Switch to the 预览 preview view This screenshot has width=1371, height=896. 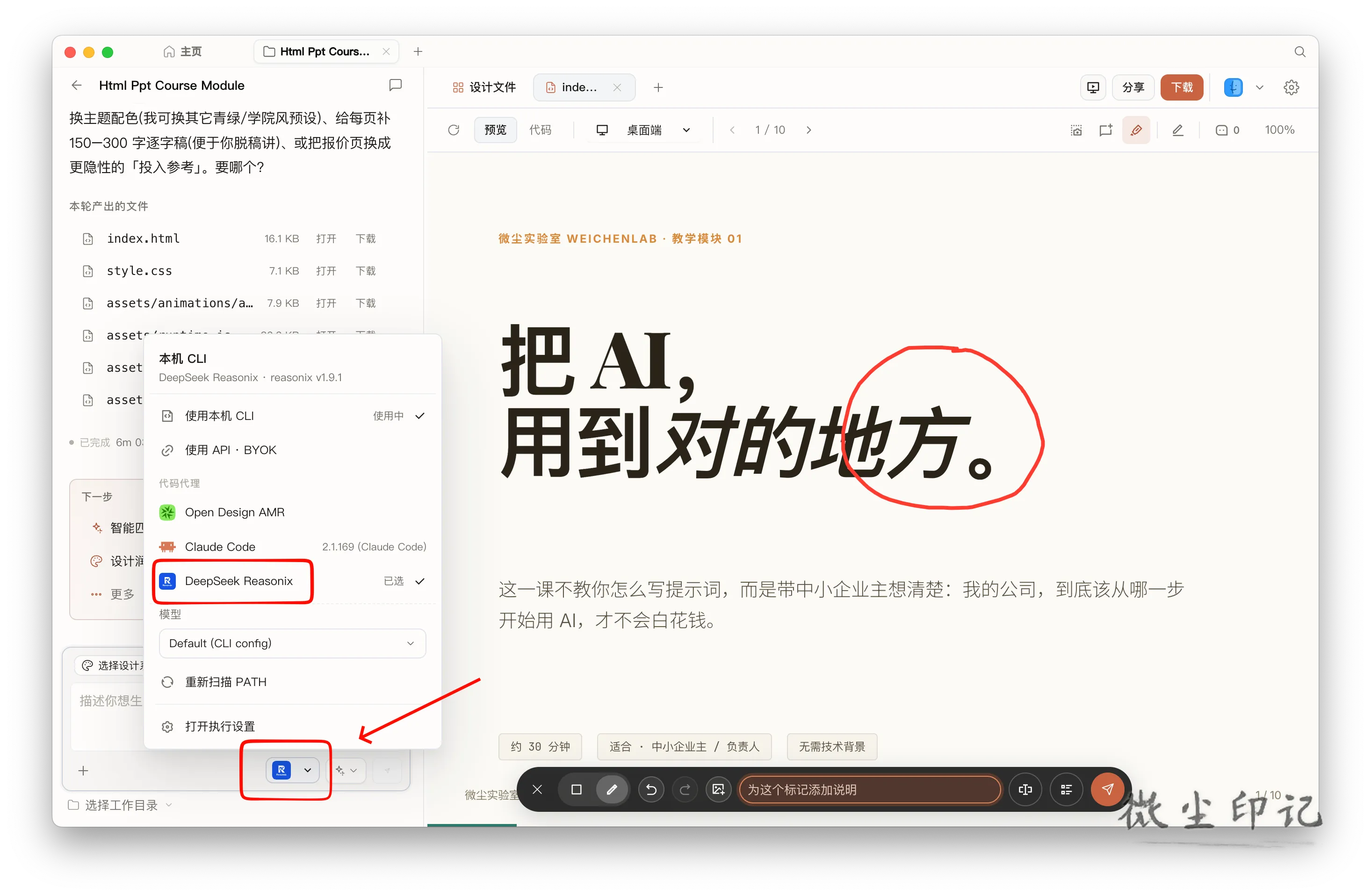(x=495, y=130)
